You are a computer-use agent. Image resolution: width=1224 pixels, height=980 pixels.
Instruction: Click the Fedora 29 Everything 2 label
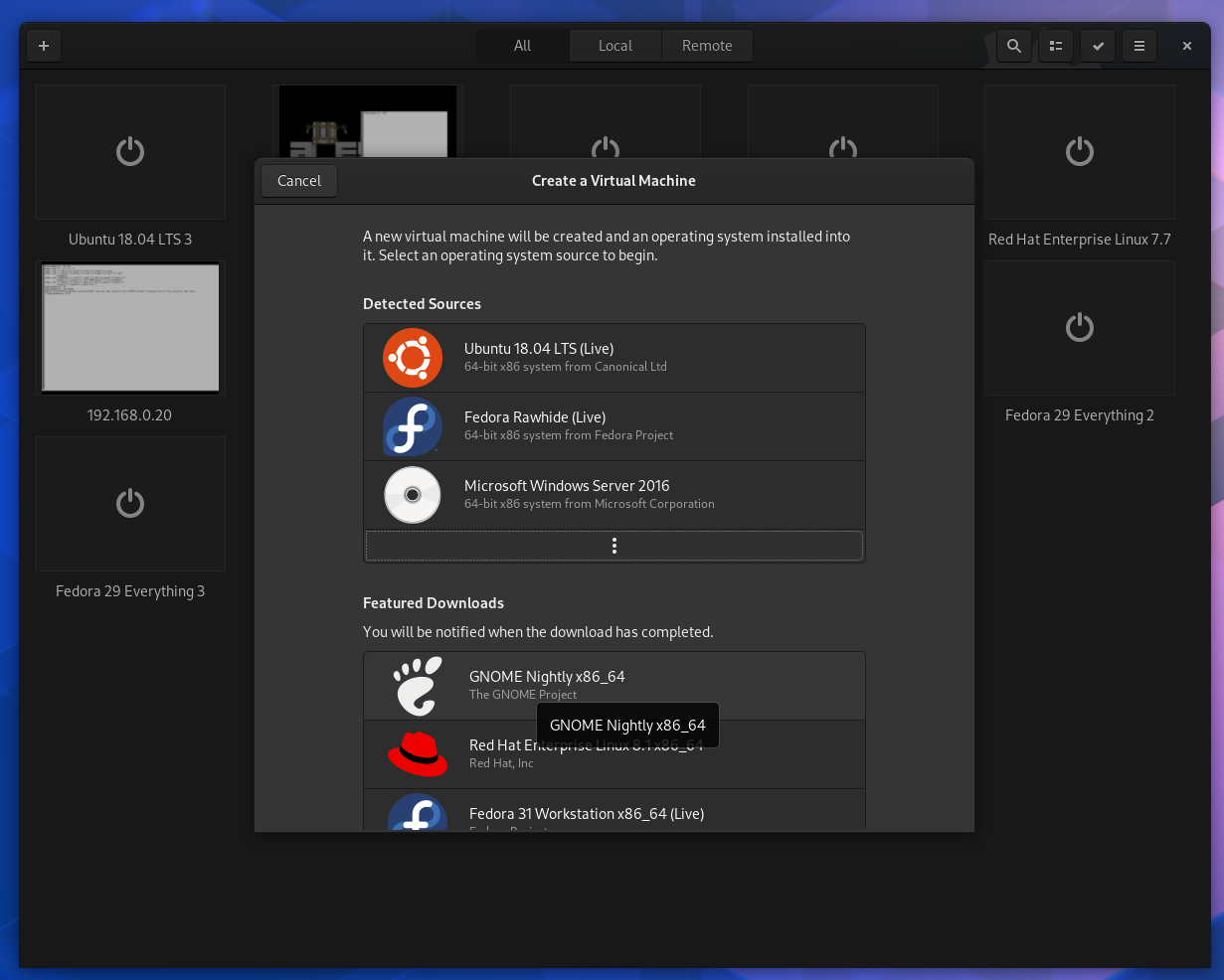click(x=1080, y=415)
